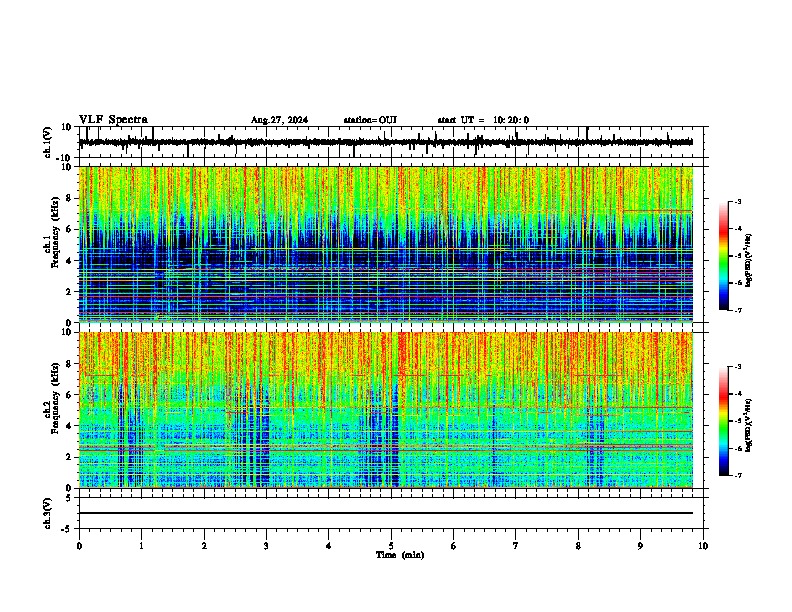
Task: Click the log(PSD) label beside ch.2 colorbar
Action: [748, 426]
